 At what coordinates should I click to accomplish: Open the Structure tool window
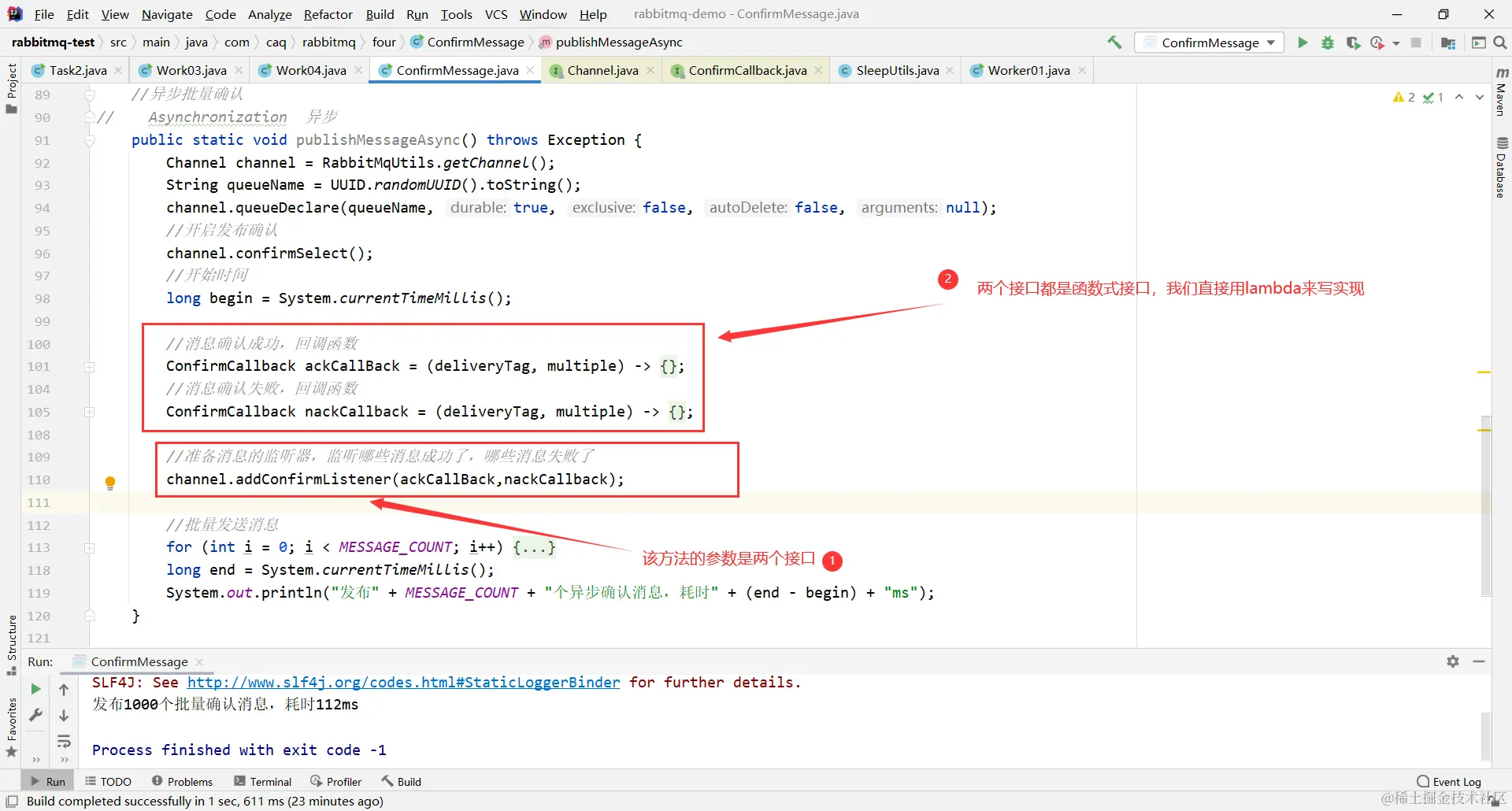[x=11, y=645]
